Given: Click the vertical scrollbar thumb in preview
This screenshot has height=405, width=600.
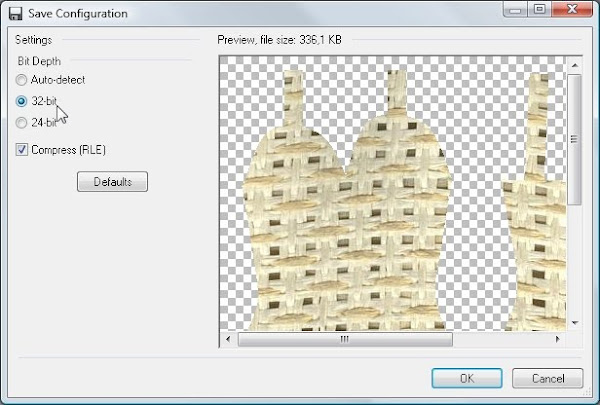Looking at the screenshot, I should point(574,139).
